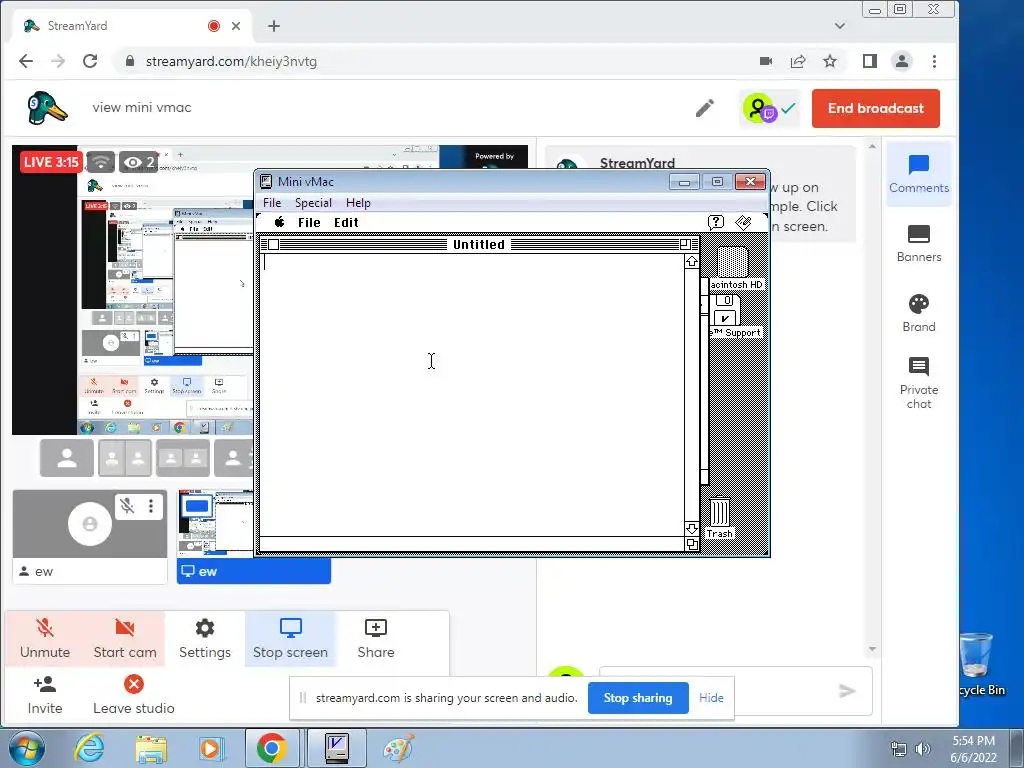
Task: Hide the screen sharing notification
Action: pyautogui.click(x=711, y=697)
